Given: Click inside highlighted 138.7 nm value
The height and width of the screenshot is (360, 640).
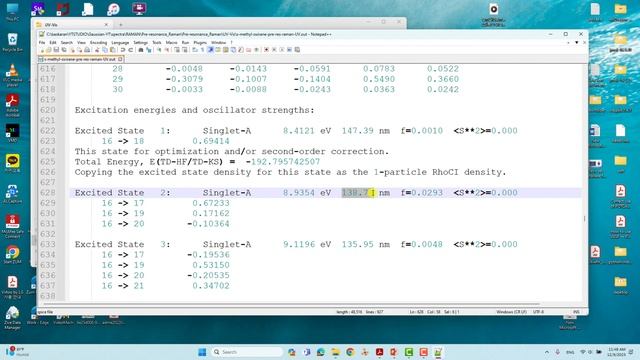Looking at the screenshot, I should pos(358,193).
